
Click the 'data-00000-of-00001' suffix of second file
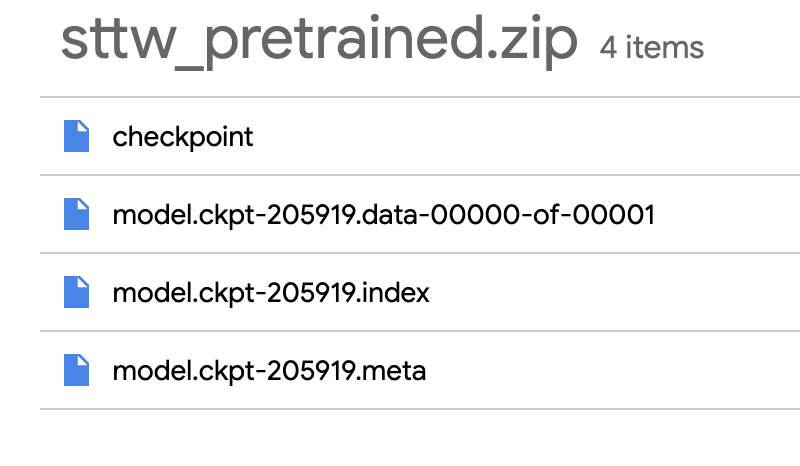pos(509,214)
